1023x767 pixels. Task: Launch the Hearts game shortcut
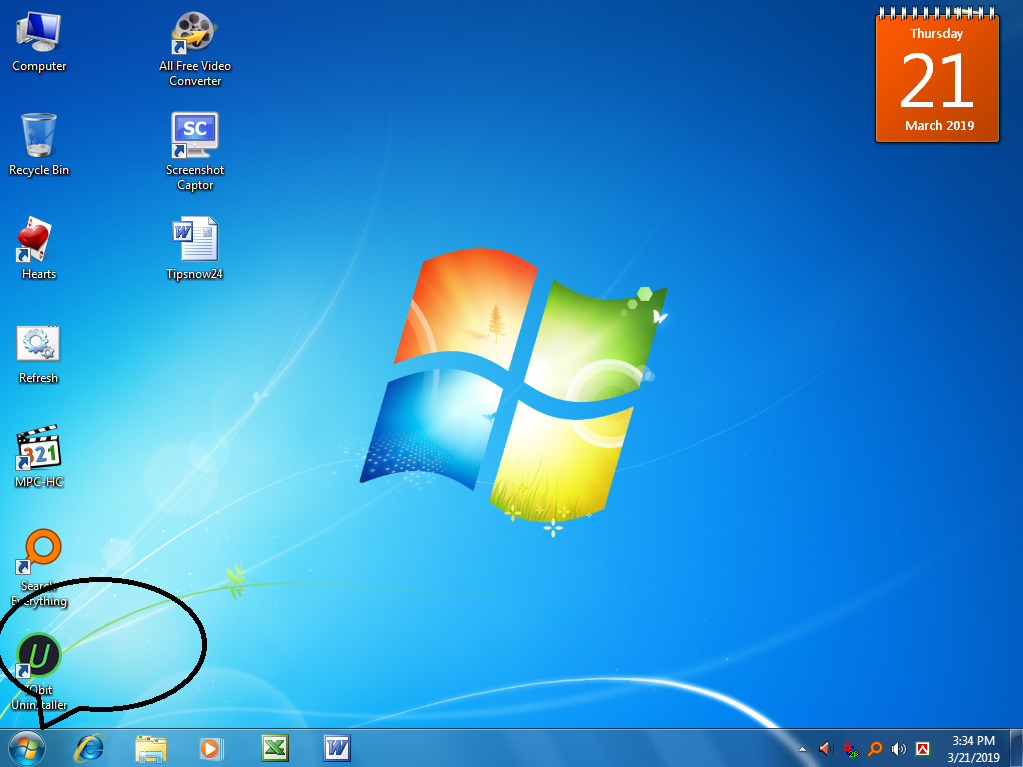coord(37,248)
